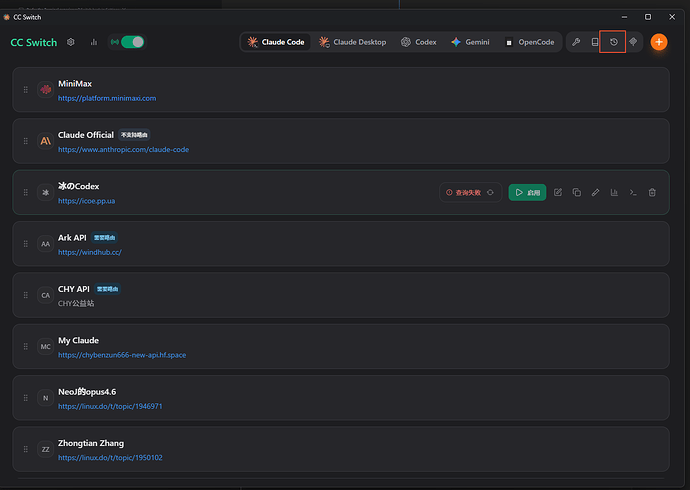690x490 pixels.
Task: Select the Ark API provider name
Action: (x=72, y=238)
